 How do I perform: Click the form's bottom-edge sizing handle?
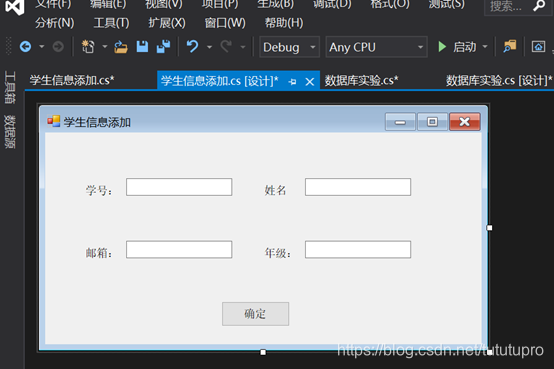coord(263,352)
